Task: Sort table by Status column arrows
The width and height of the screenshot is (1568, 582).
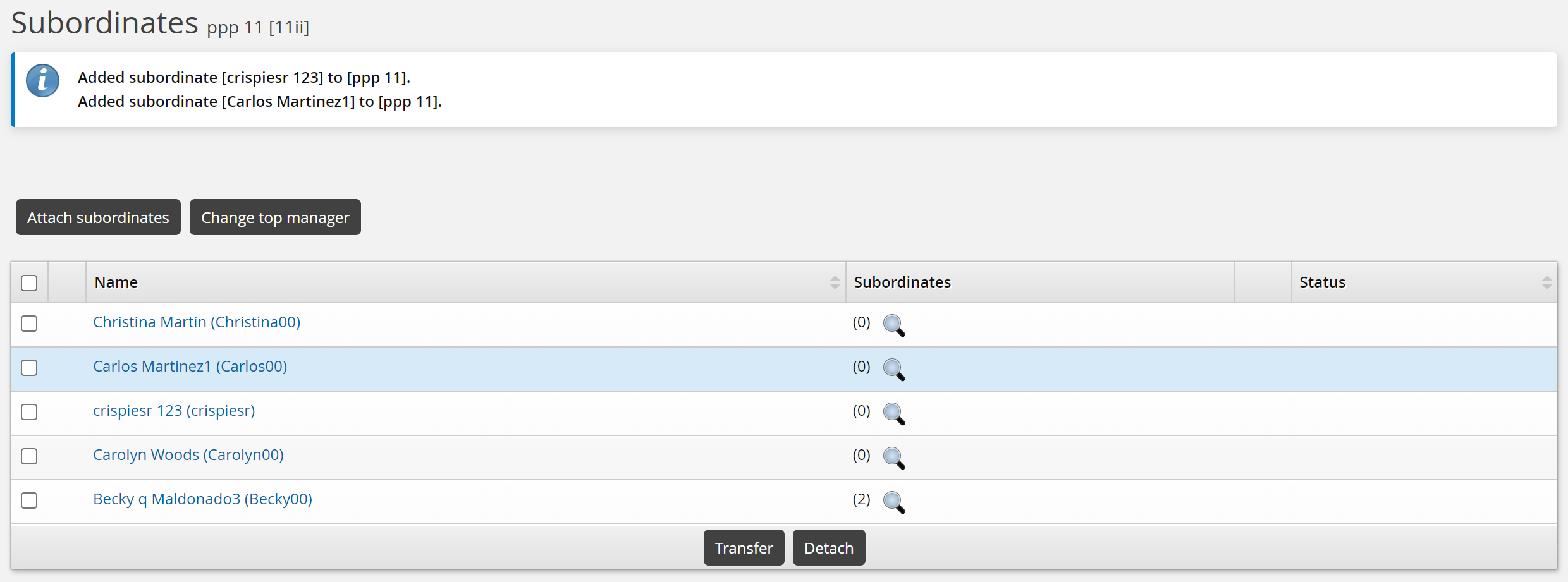Action: [x=1547, y=282]
